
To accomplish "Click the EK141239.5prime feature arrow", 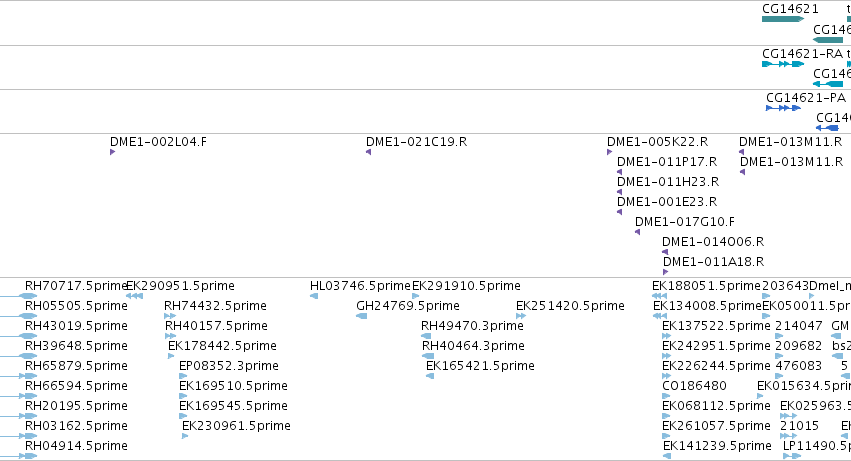I will pyautogui.click(x=667, y=456).
